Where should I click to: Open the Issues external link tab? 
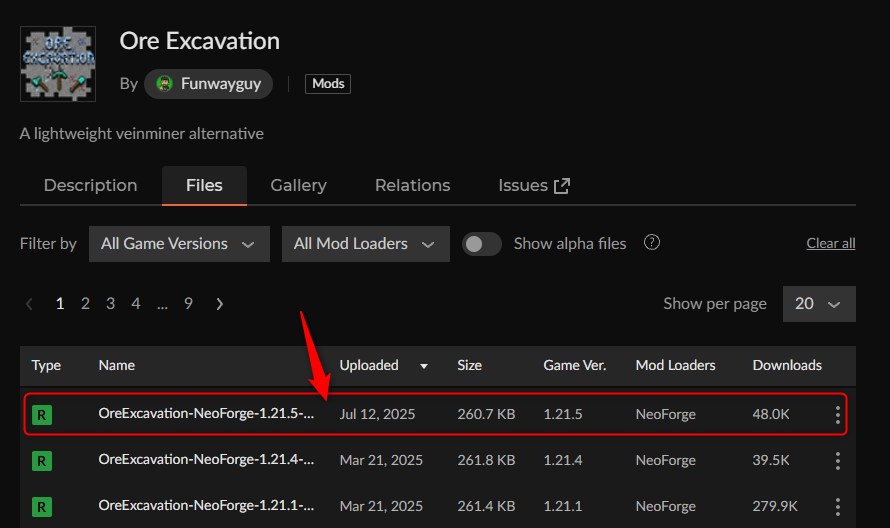click(534, 185)
